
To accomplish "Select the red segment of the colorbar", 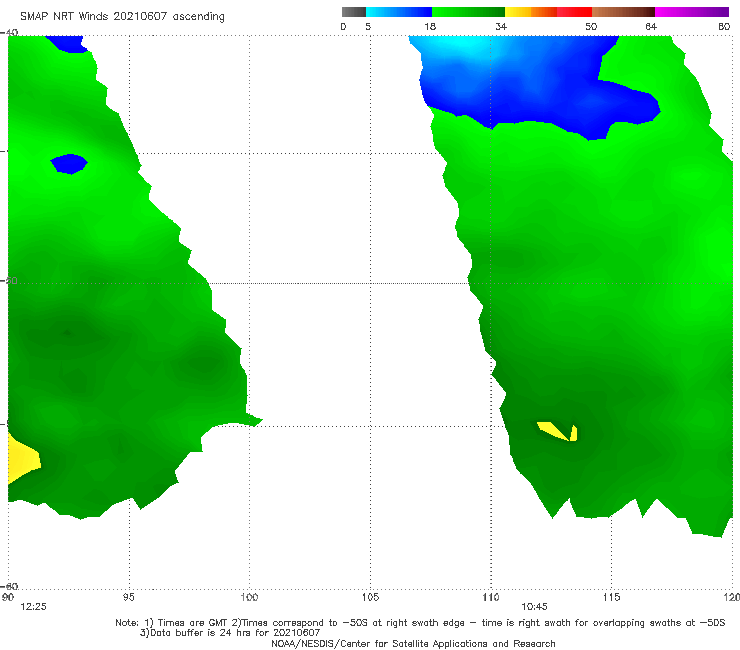I will click(574, 12).
